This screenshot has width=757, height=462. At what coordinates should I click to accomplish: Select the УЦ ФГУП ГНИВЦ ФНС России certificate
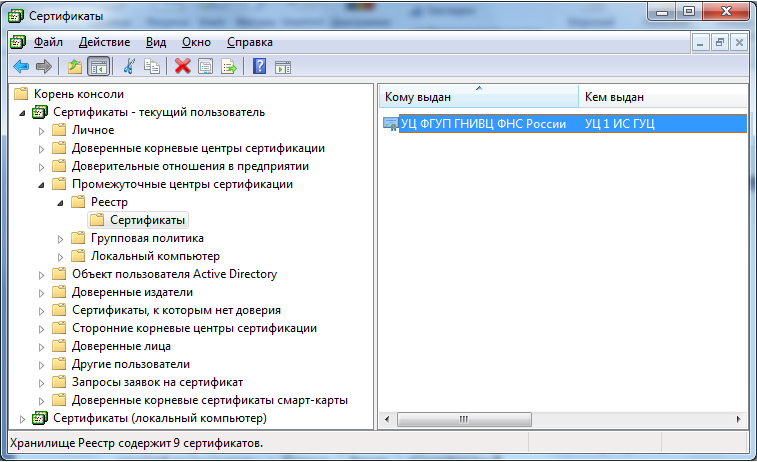click(x=483, y=124)
